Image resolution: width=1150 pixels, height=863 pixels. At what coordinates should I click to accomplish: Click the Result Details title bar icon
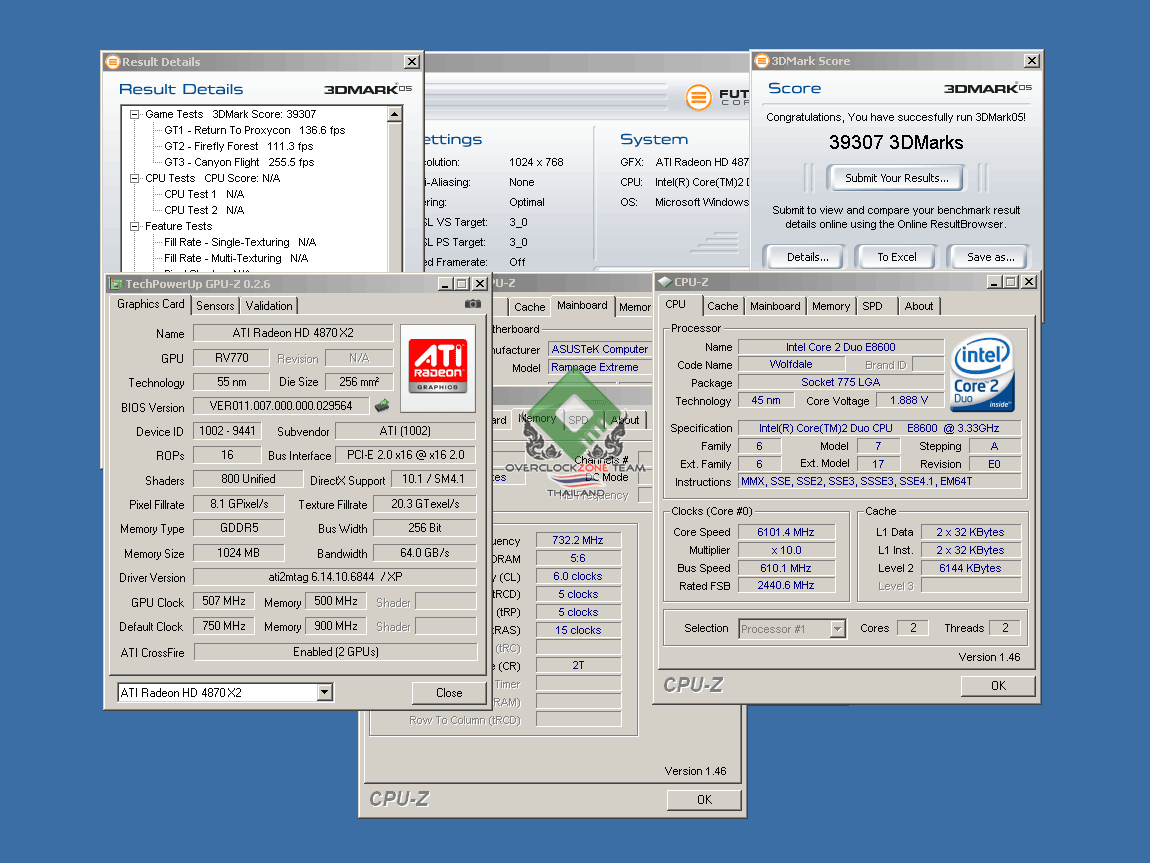112,62
